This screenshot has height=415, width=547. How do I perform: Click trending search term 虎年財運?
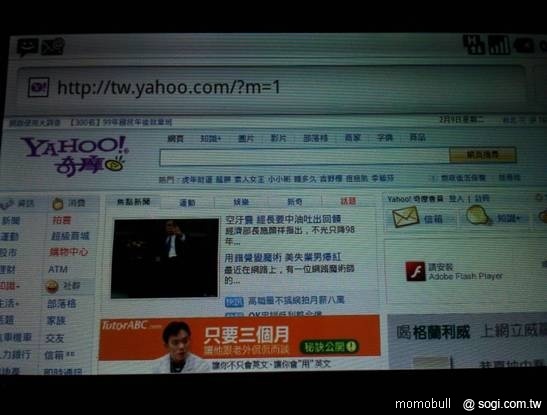pyautogui.click(x=197, y=180)
